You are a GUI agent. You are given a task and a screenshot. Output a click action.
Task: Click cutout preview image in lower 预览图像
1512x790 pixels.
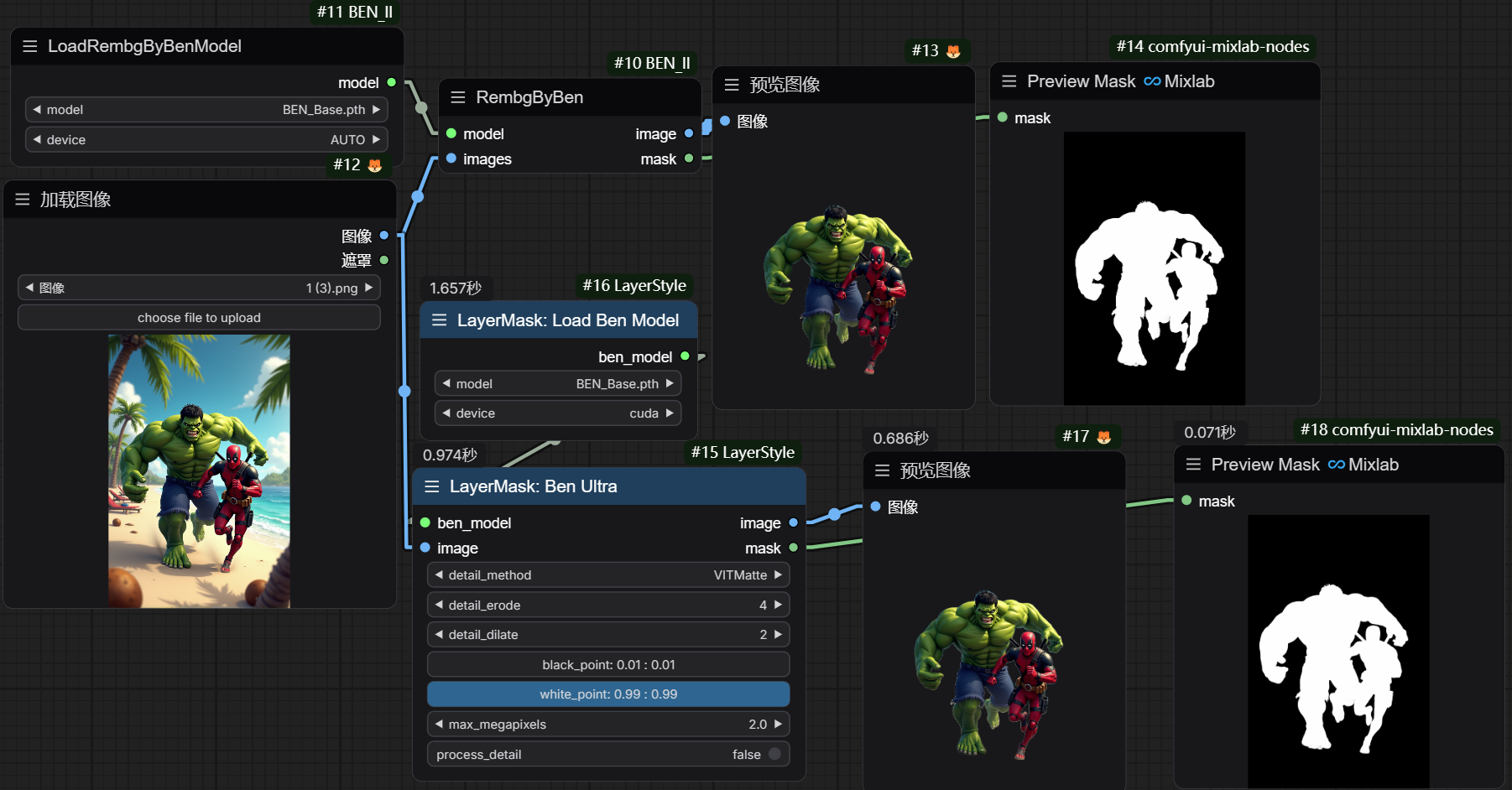pos(988,673)
